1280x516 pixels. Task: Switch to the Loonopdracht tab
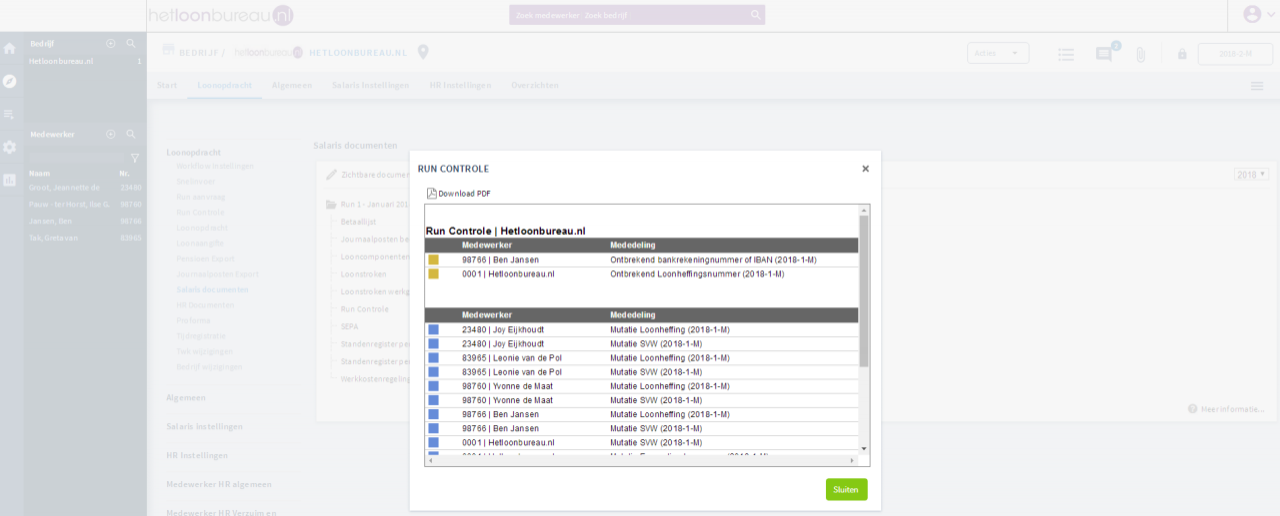(225, 85)
